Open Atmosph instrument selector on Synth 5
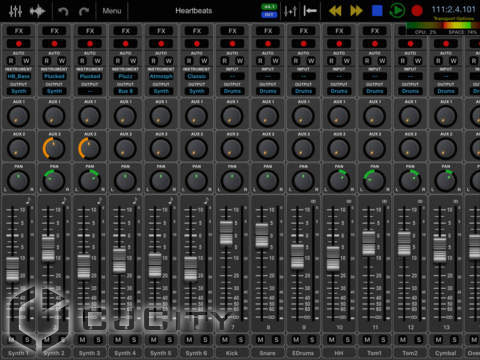 click(161, 76)
